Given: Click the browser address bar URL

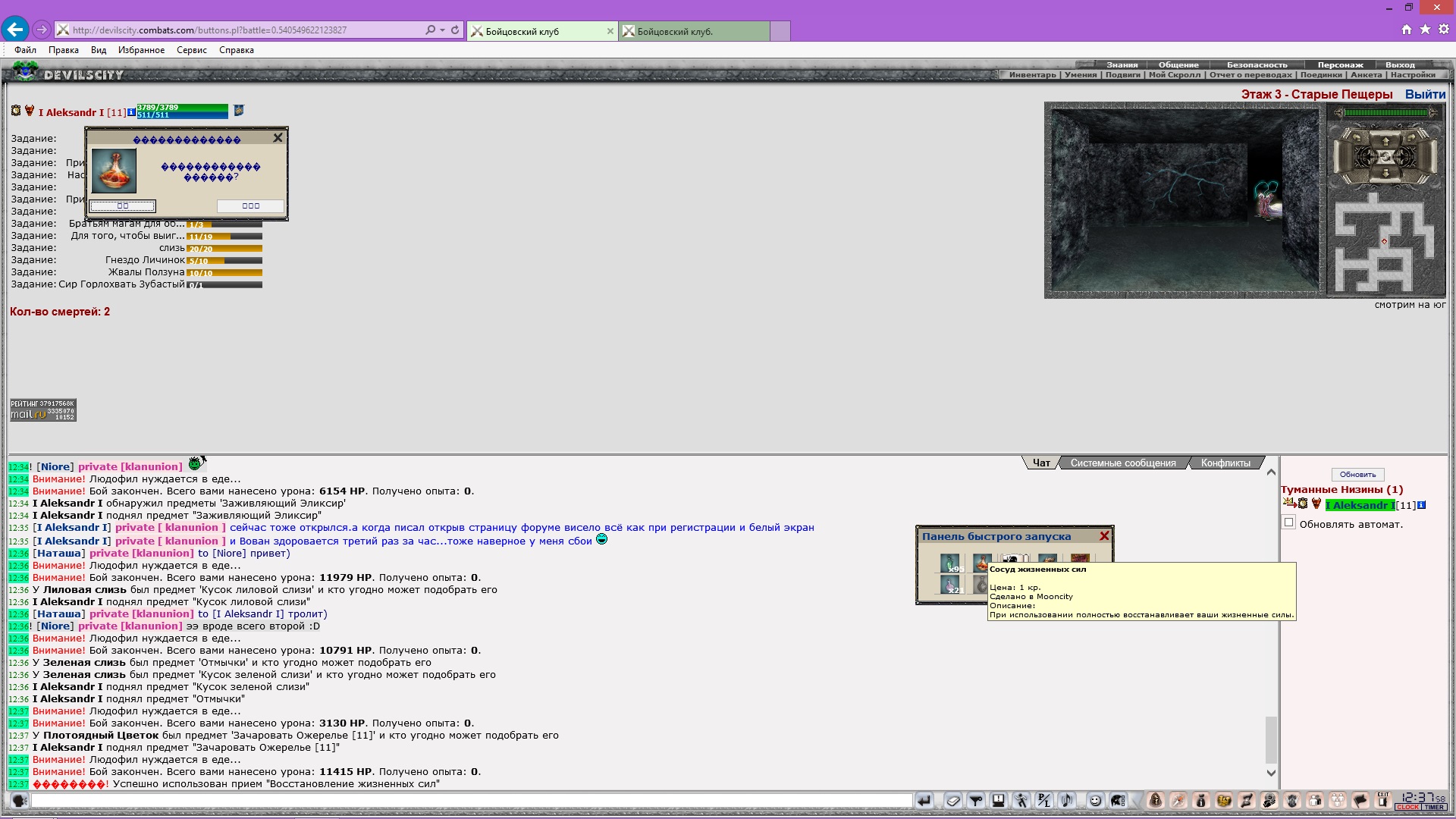Looking at the screenshot, I should click(209, 30).
